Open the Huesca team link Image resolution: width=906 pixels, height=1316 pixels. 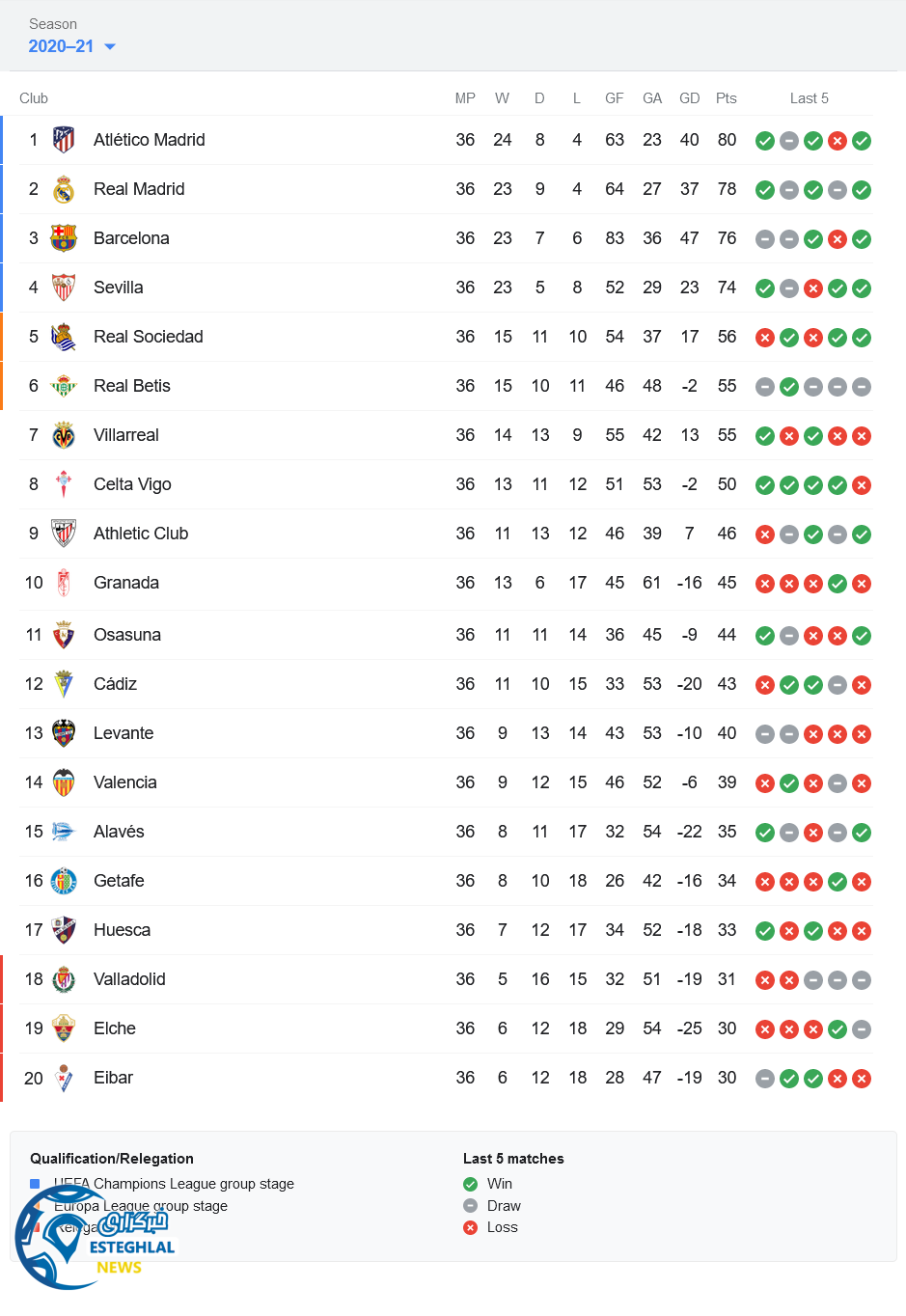(122, 930)
